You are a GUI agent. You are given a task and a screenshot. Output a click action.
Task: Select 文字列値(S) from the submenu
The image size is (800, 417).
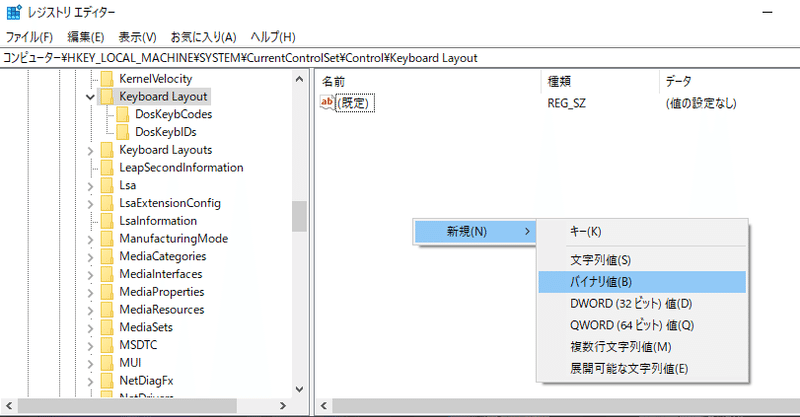click(642, 260)
